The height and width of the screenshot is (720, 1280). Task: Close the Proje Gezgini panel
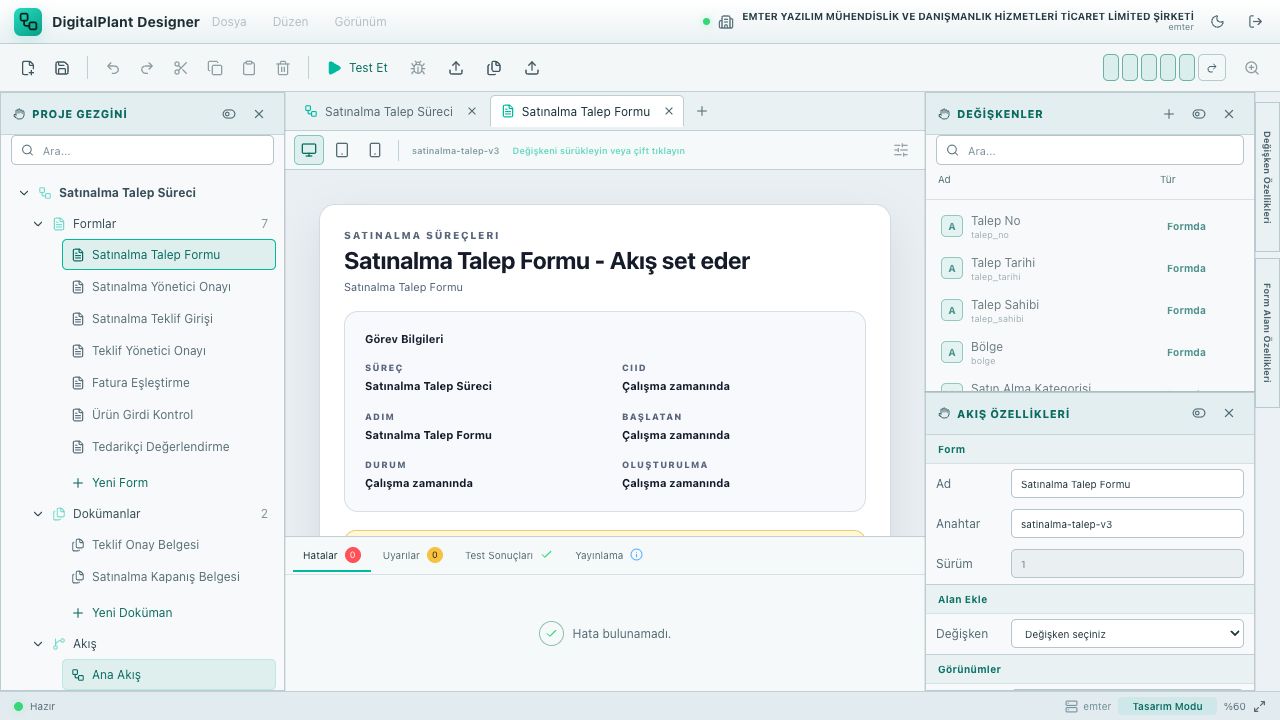(x=259, y=114)
